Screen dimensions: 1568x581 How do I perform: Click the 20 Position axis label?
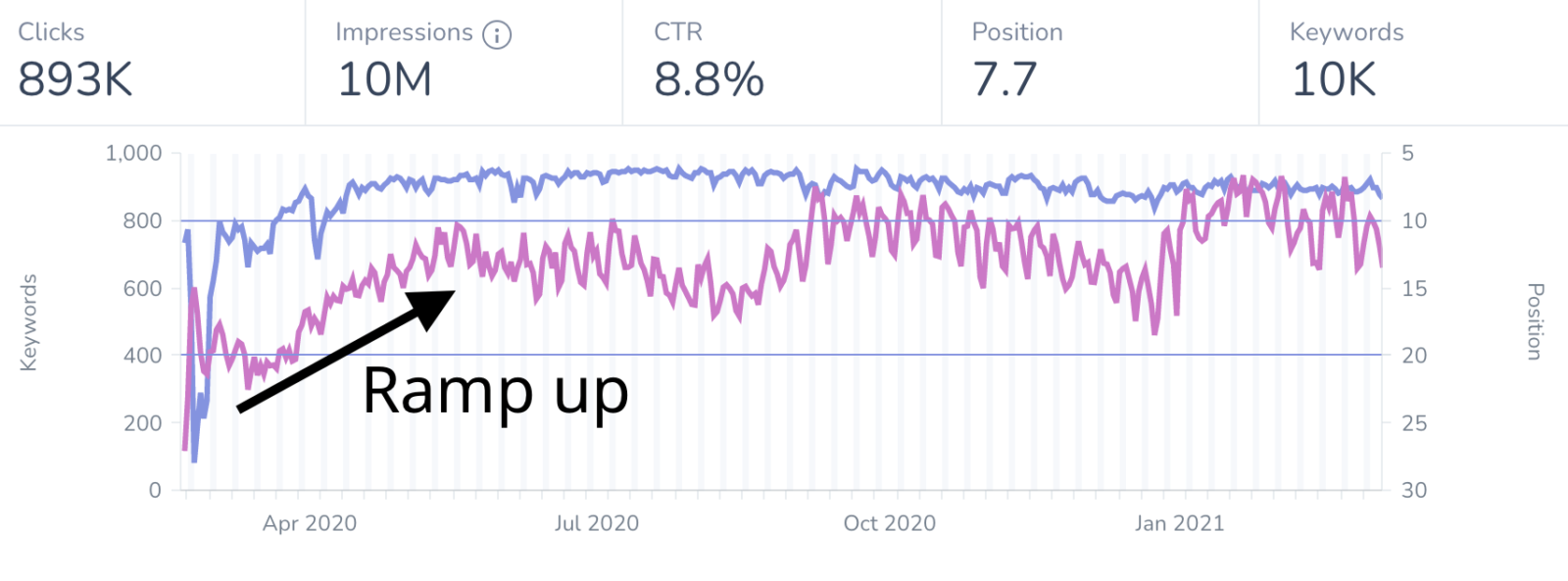click(x=1414, y=356)
